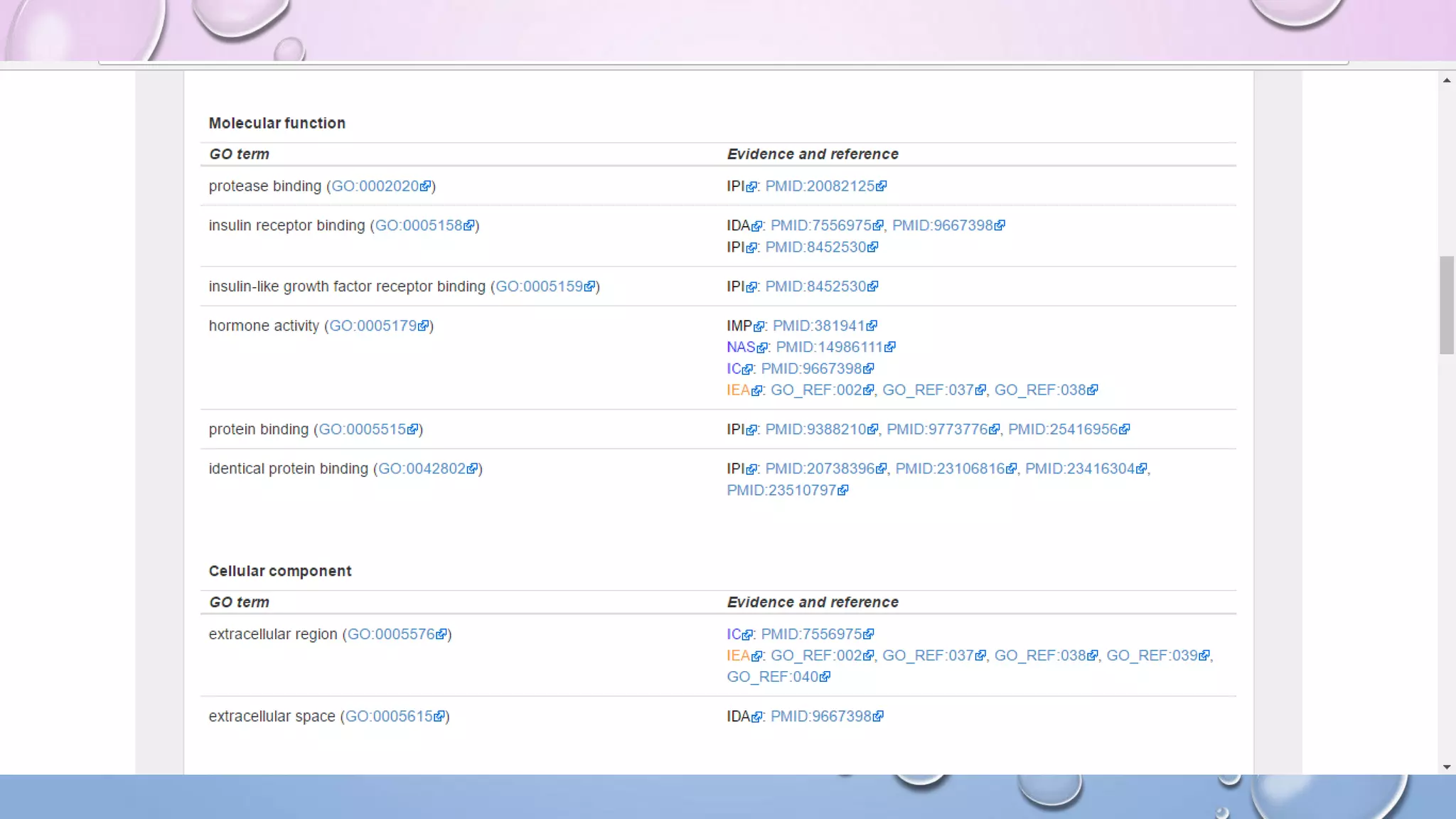Viewport: 1456px width, 819px height.
Task: Open PMID:7556975 under insulin receptor binding
Action: click(x=820, y=225)
